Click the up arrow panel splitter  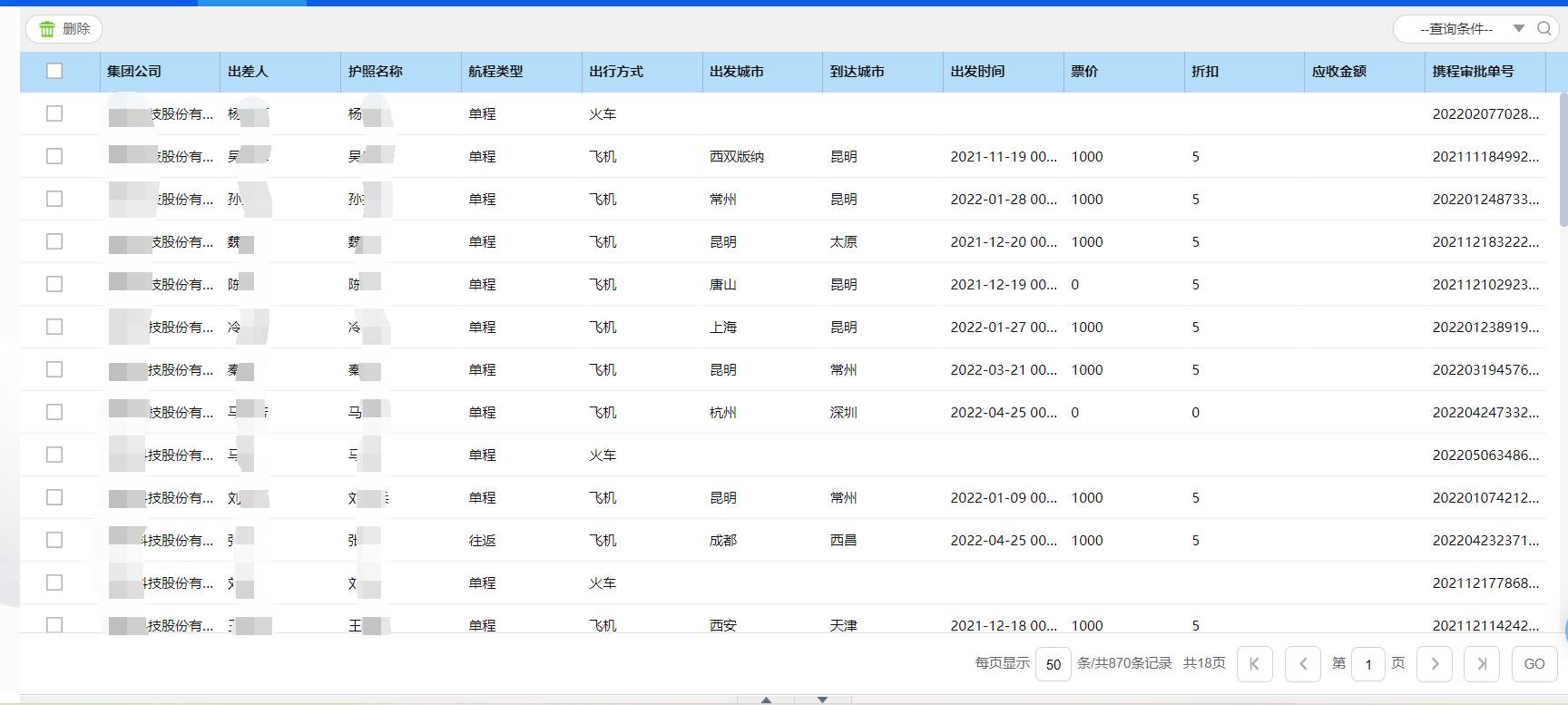click(x=766, y=700)
